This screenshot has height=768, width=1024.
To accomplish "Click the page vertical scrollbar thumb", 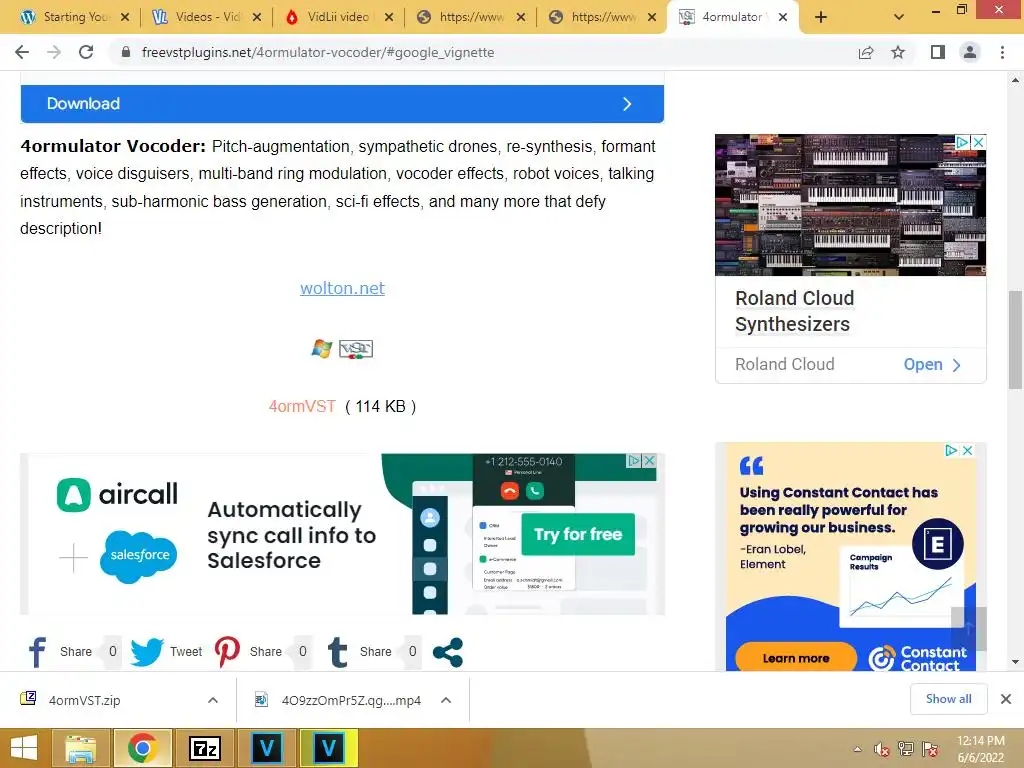I will (1016, 340).
